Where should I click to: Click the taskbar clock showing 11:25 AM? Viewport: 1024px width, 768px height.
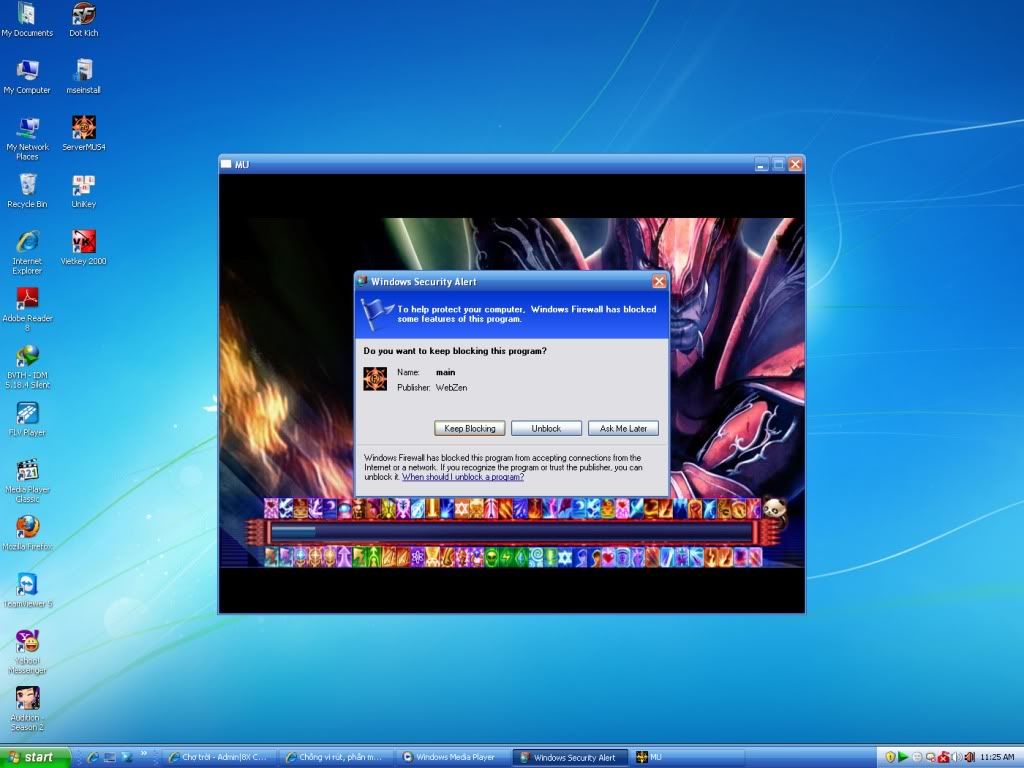click(x=997, y=758)
